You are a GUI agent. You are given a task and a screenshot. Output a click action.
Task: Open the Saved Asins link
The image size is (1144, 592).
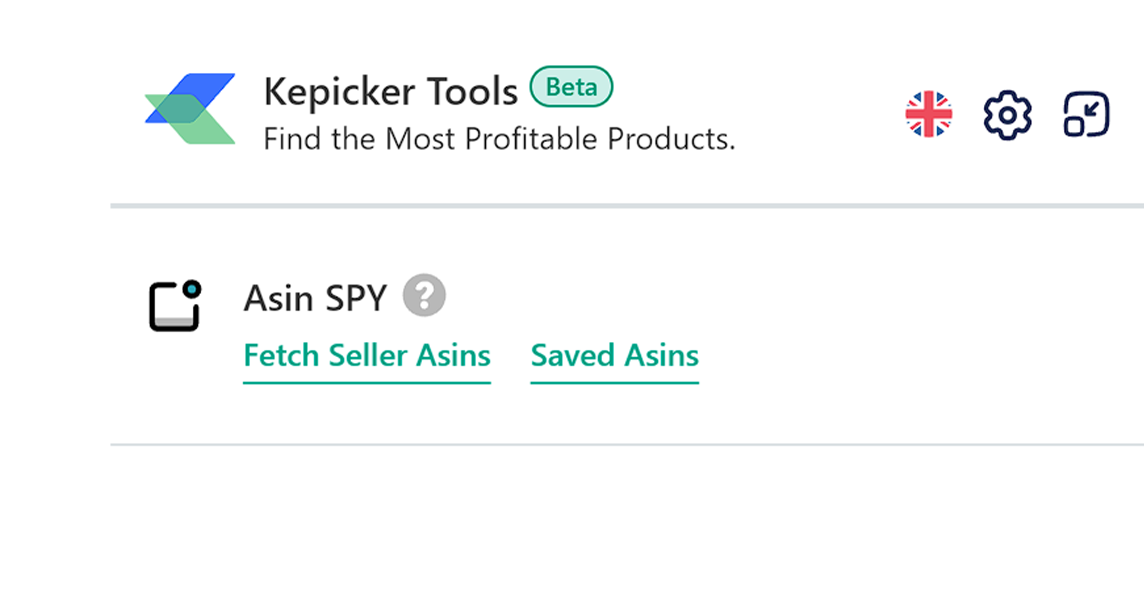click(x=614, y=355)
